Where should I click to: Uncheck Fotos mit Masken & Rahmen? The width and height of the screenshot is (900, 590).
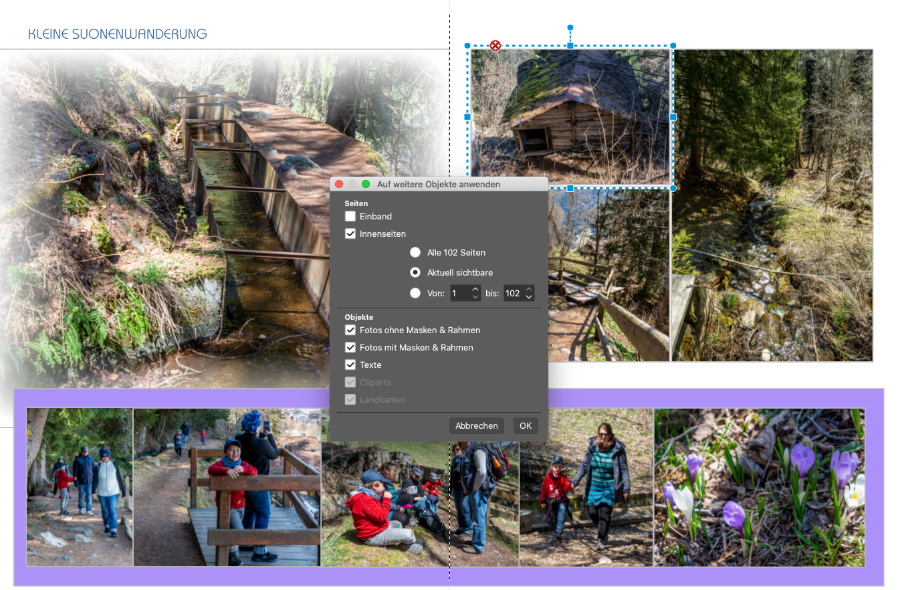click(350, 347)
